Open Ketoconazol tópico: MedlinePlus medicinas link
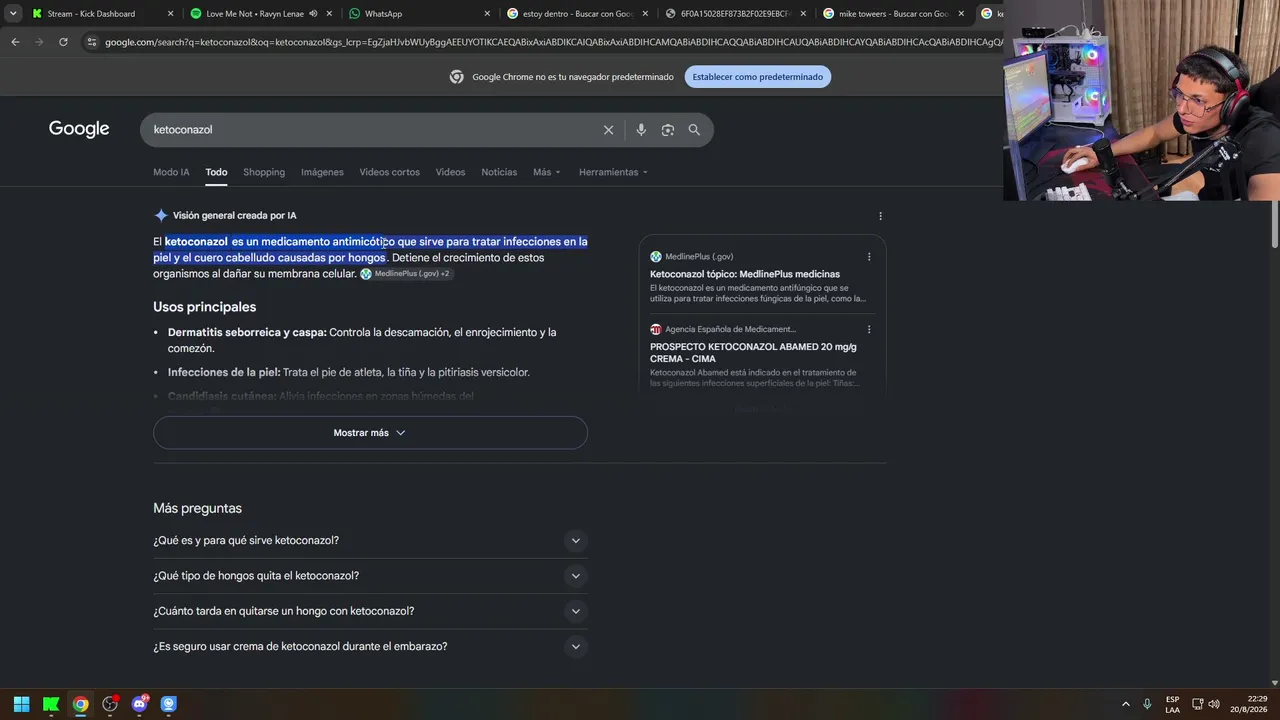This screenshot has width=1280, height=720. point(745,274)
